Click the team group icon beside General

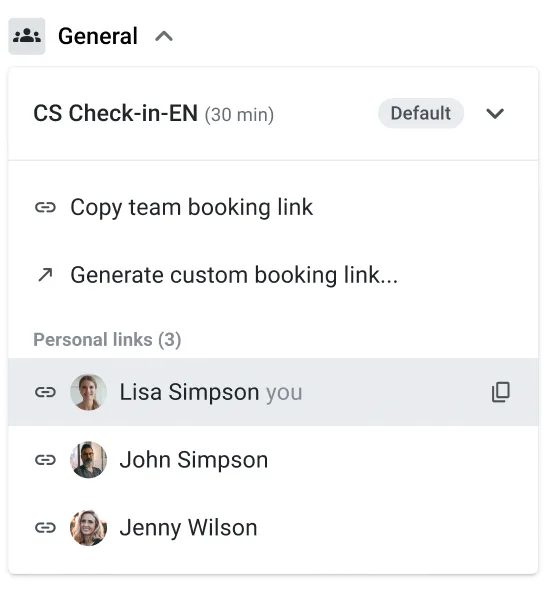[x=27, y=36]
